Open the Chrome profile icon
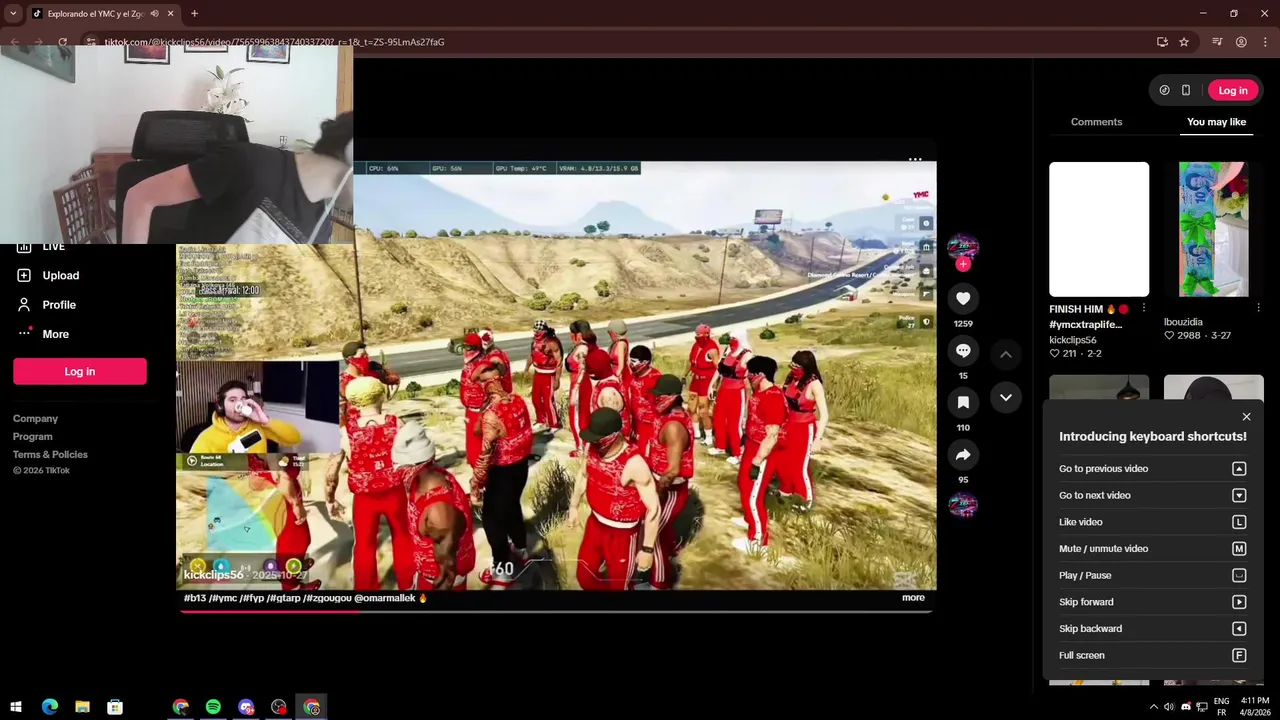Viewport: 1280px width, 720px height. (x=1241, y=42)
